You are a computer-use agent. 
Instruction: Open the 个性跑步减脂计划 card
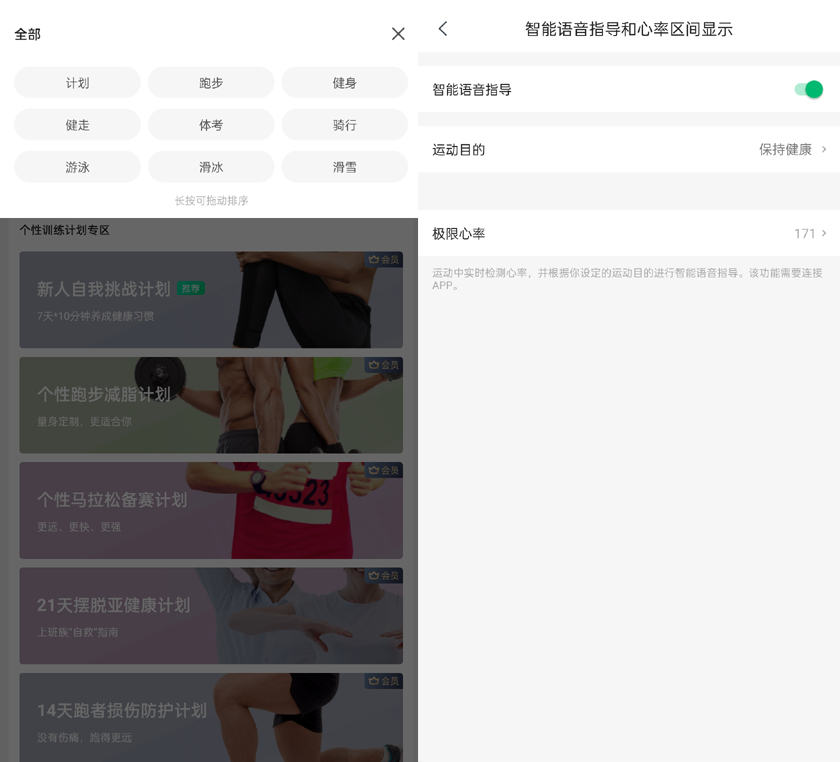click(211, 405)
